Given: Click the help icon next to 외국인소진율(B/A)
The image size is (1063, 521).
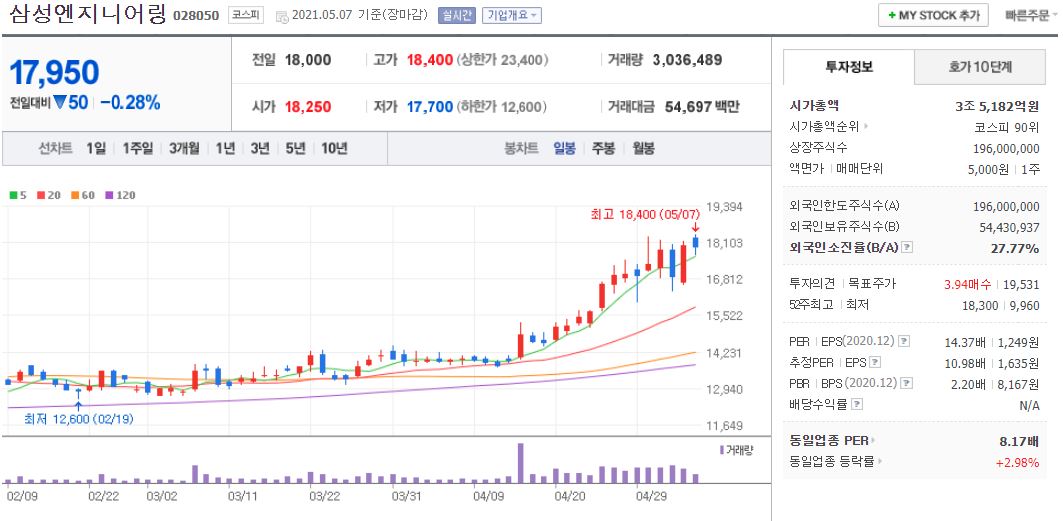Looking at the screenshot, I should [908, 248].
